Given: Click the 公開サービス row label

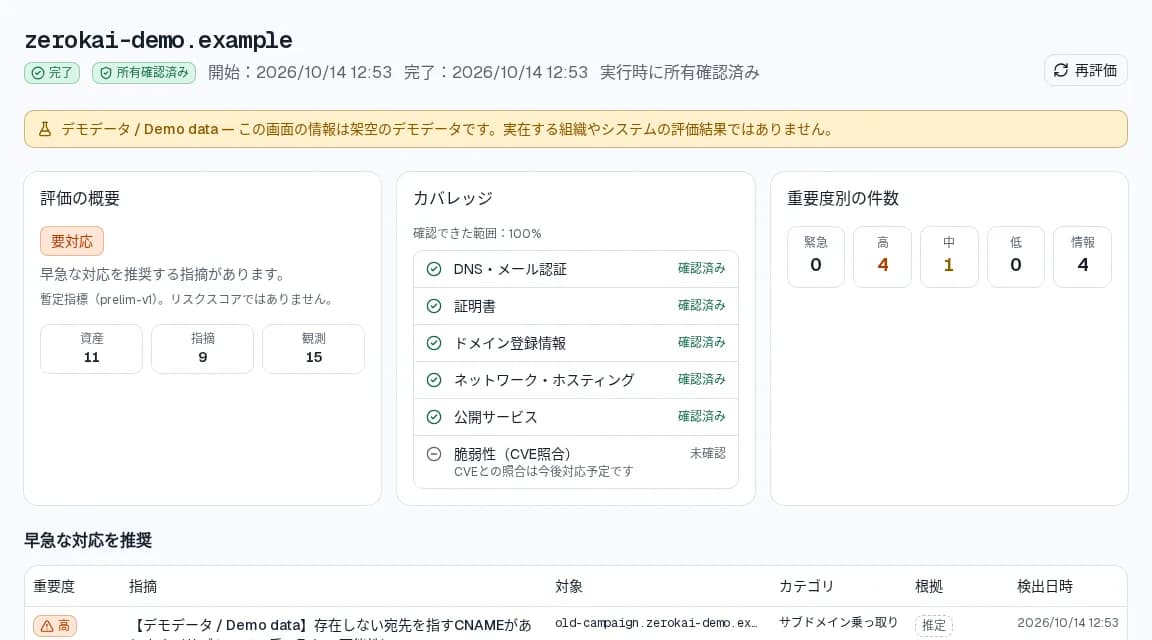Looking at the screenshot, I should (x=495, y=417).
